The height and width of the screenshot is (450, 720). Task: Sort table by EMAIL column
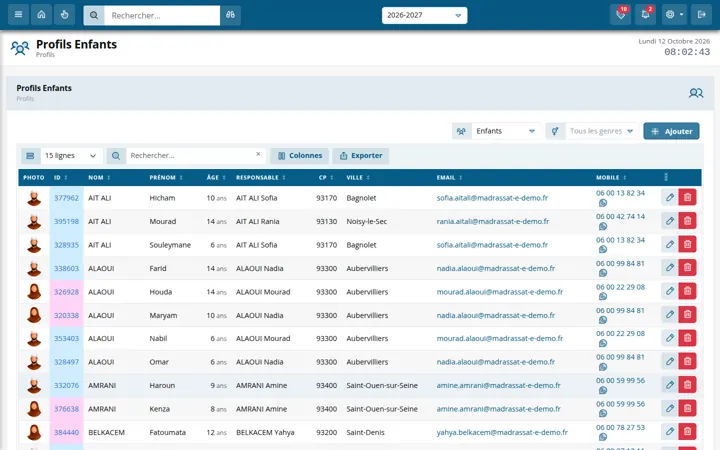(x=450, y=178)
